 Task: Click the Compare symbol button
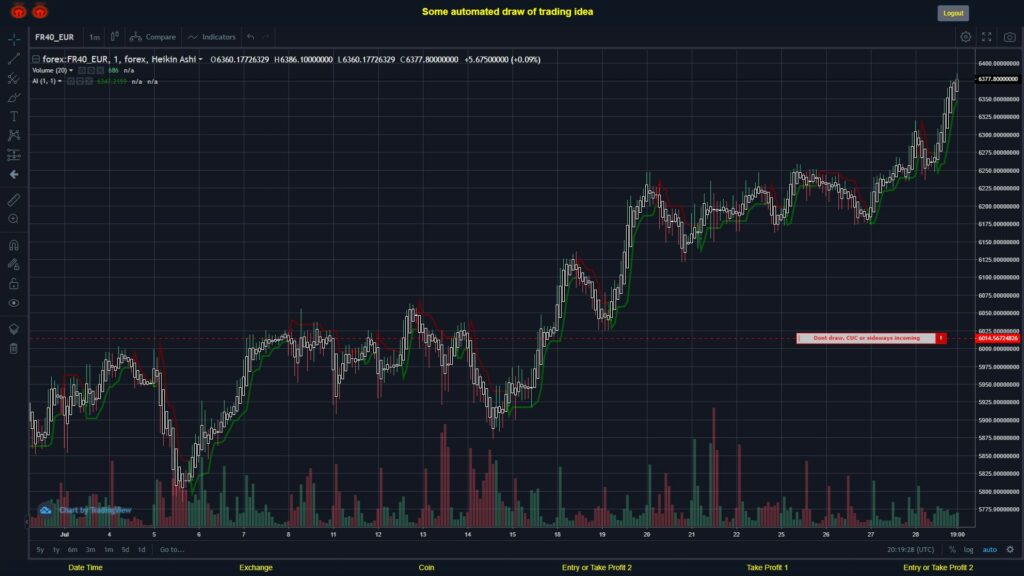click(153, 37)
